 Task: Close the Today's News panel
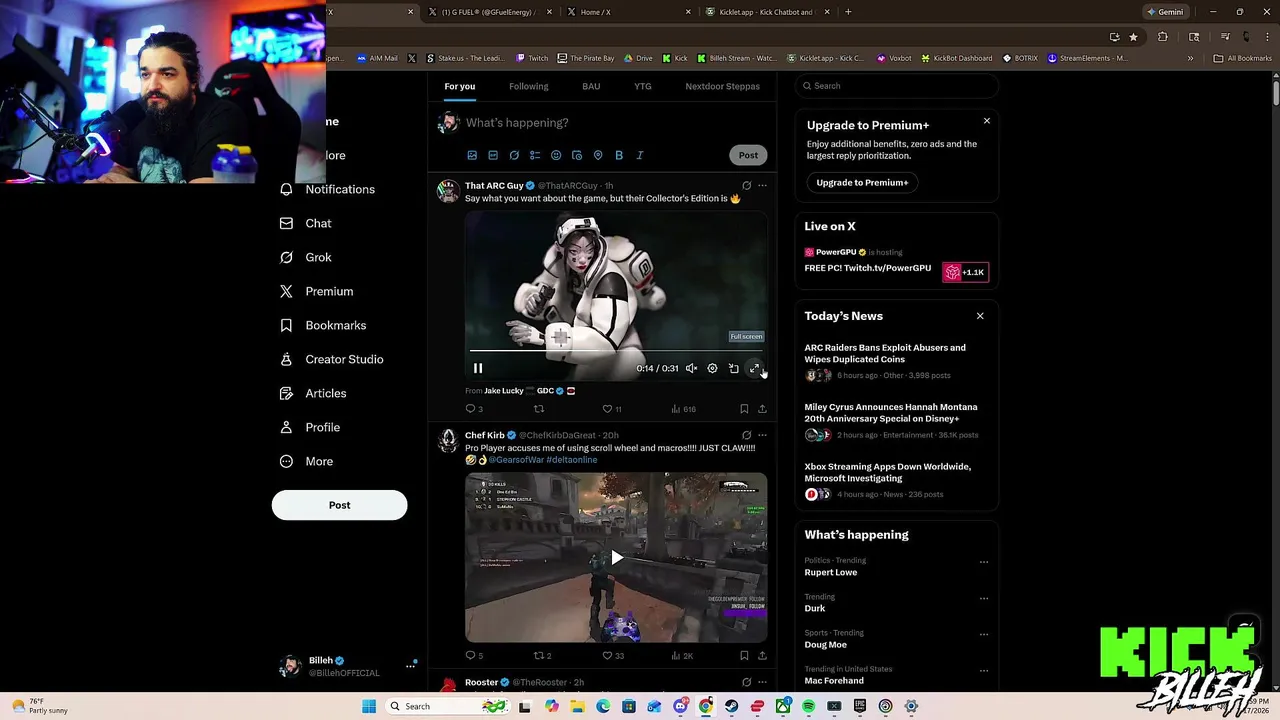(x=980, y=316)
